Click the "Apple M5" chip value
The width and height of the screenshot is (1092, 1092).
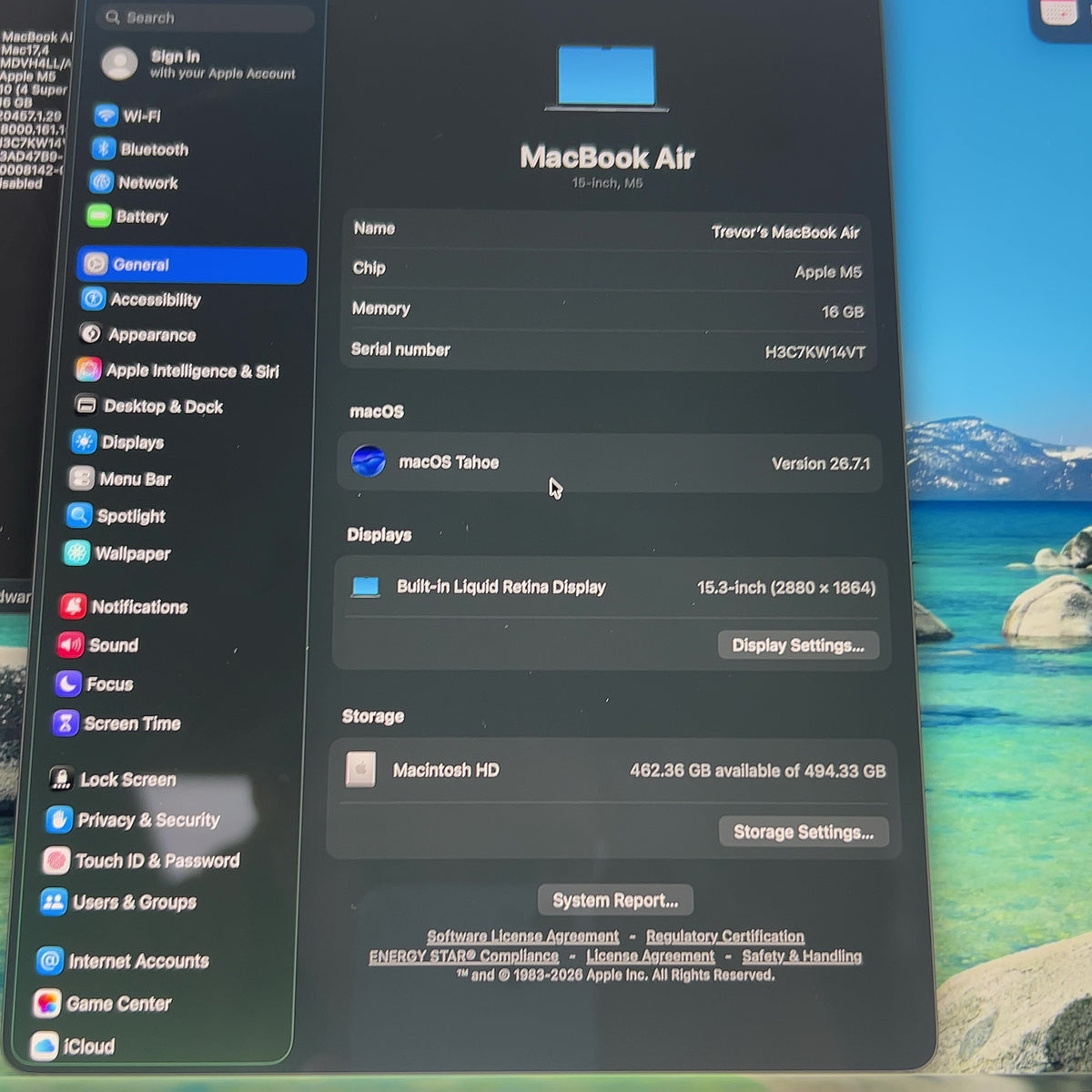(828, 272)
